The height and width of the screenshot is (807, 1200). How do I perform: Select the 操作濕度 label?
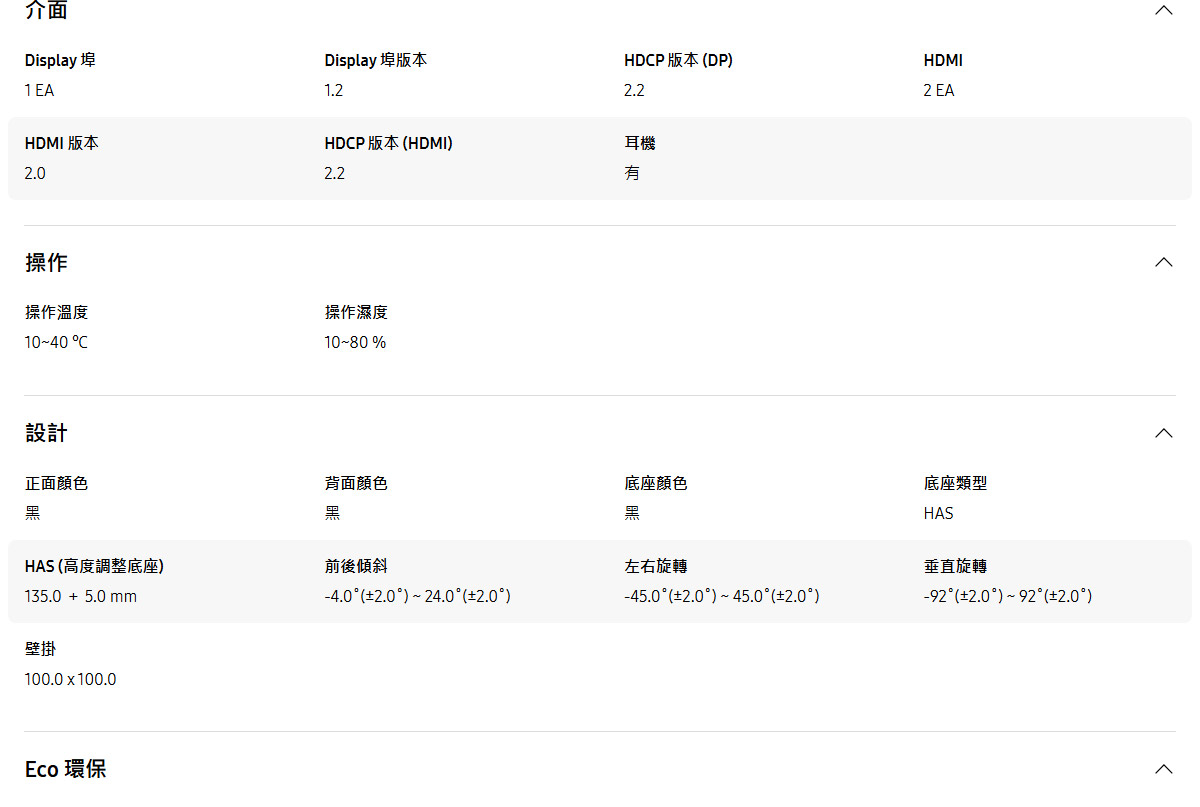coord(356,312)
